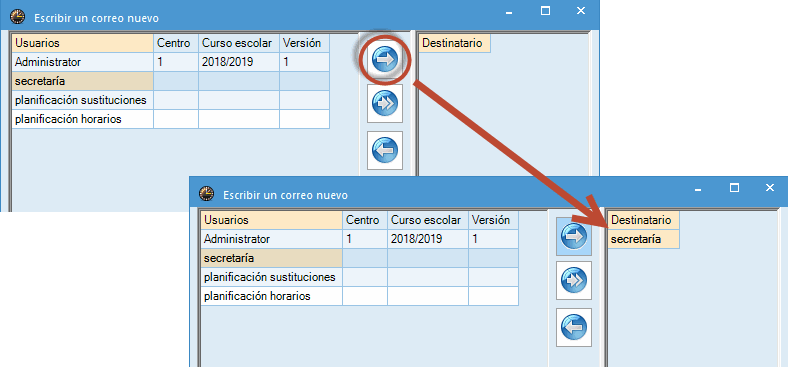Click Destinatario header in upper window

[455, 43]
